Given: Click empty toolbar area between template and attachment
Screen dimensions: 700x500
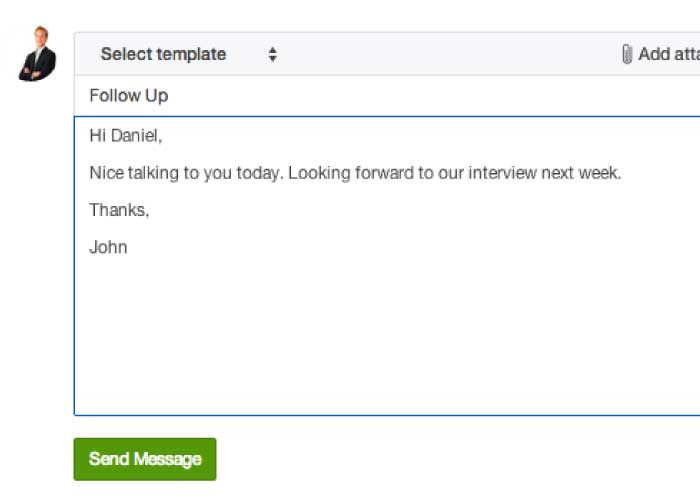Looking at the screenshot, I should click(446, 54).
